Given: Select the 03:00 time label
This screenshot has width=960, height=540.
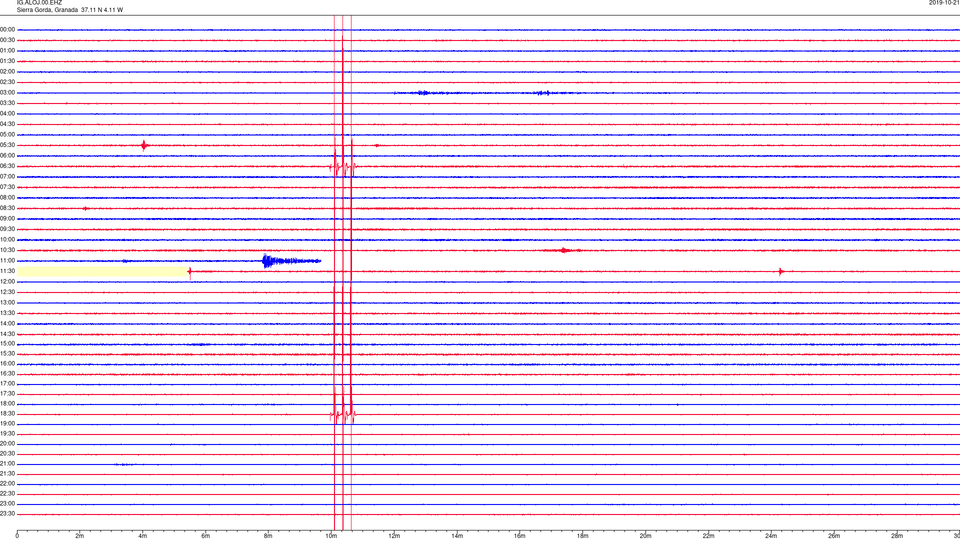Looking at the screenshot, I should (7, 92).
